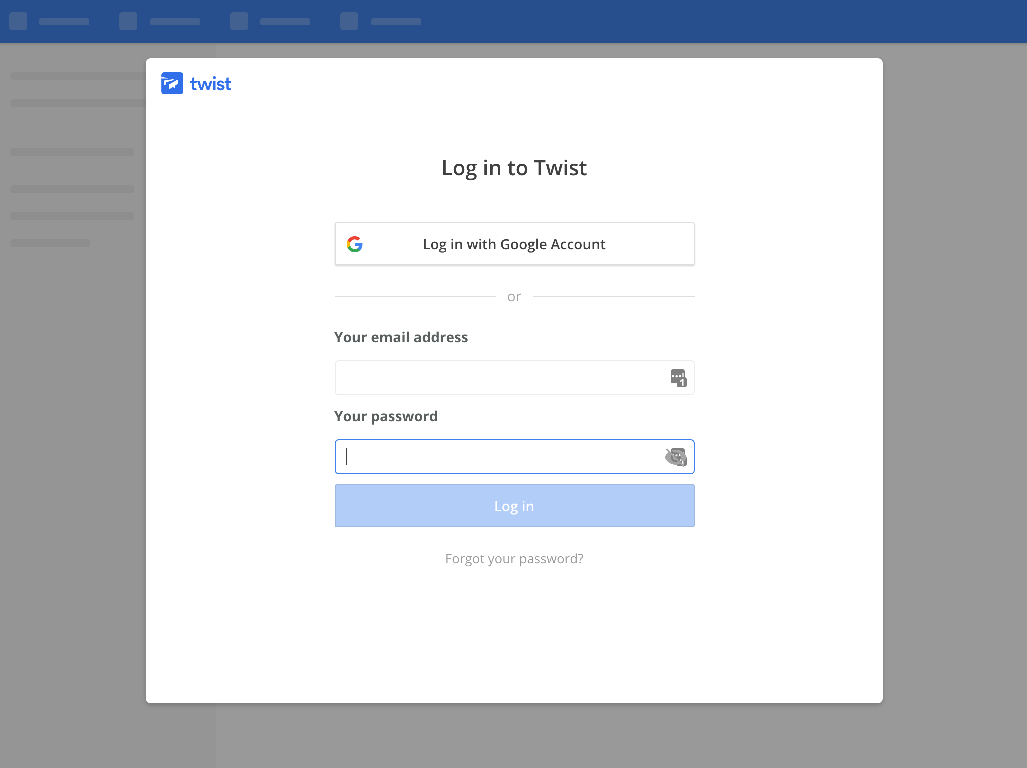
Task: Toggle password visibility eye icon
Action: 676,456
